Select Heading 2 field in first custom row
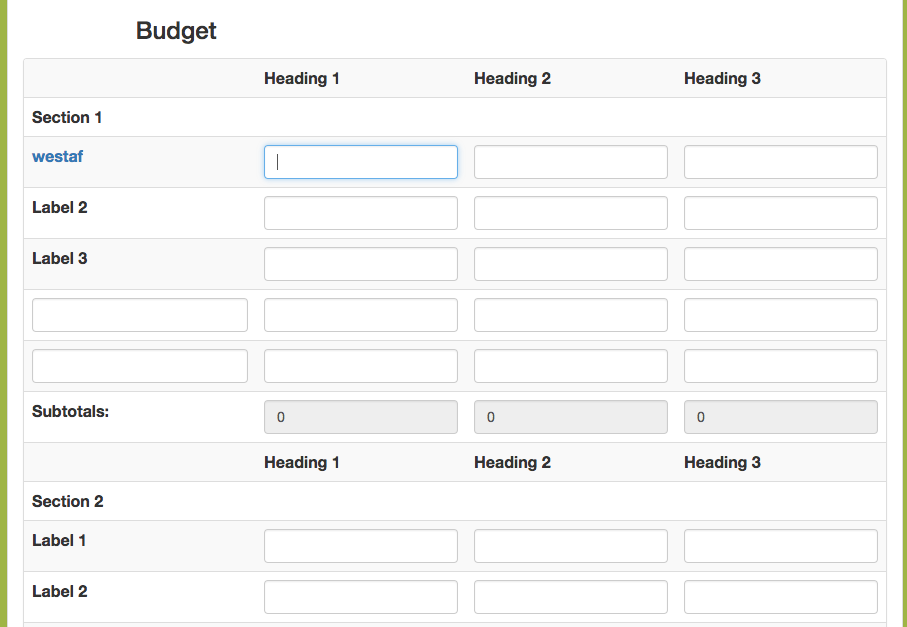This screenshot has height=627, width=907. (571, 315)
